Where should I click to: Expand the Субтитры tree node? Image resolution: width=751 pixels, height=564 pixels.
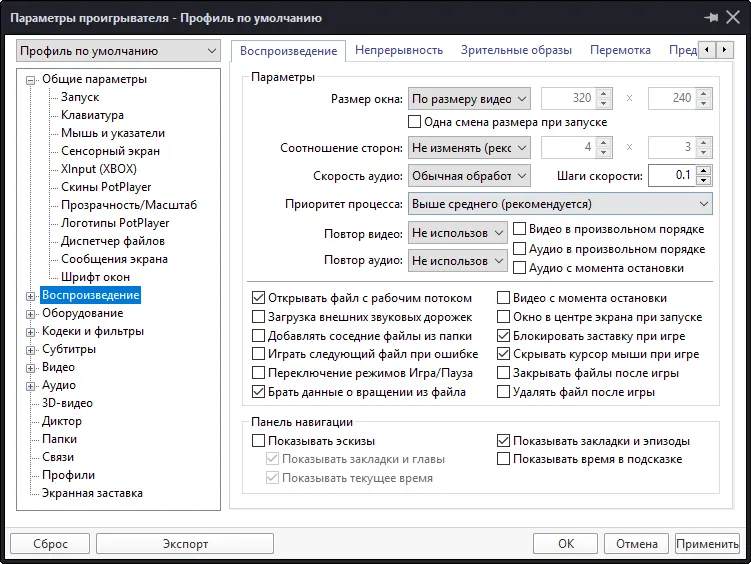pyautogui.click(x=31, y=350)
